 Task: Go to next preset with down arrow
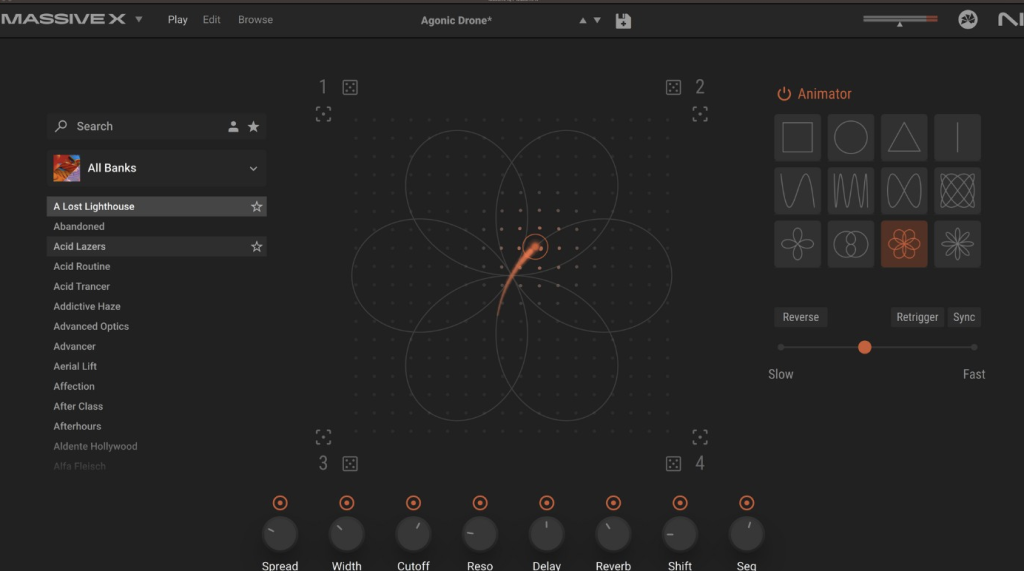(x=598, y=20)
